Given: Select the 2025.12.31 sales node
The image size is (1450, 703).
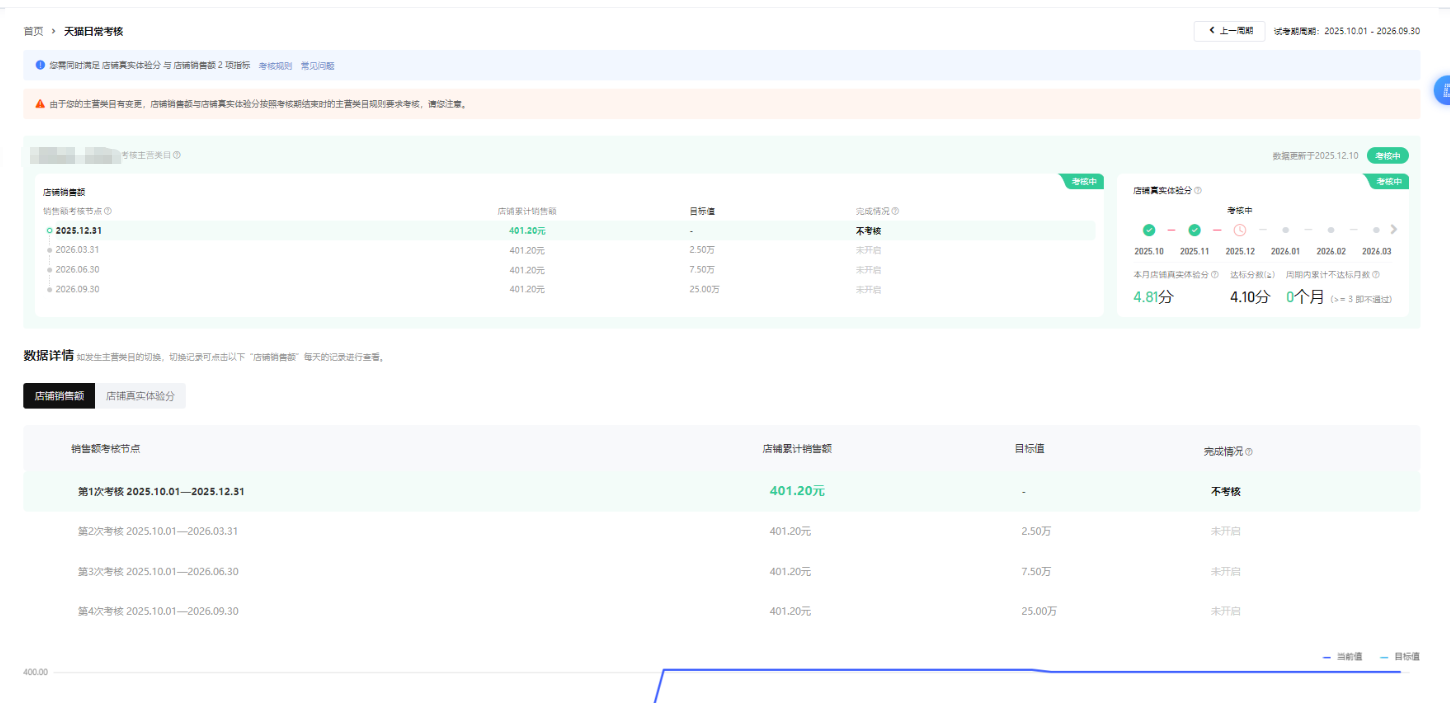Looking at the screenshot, I should (78, 230).
